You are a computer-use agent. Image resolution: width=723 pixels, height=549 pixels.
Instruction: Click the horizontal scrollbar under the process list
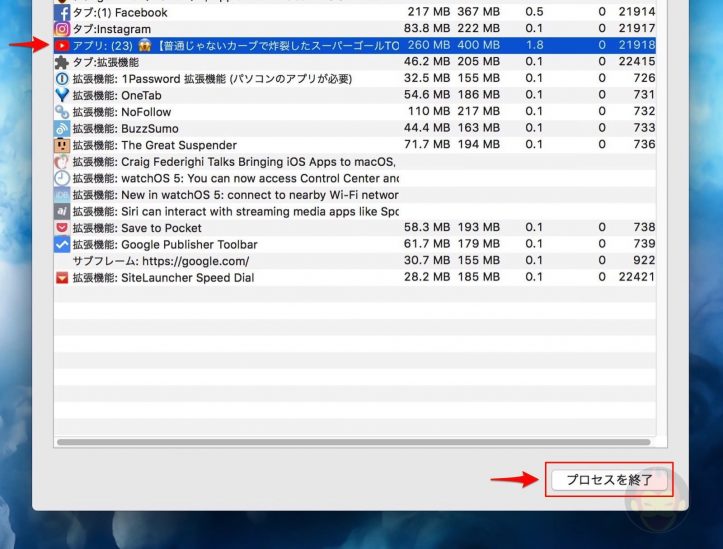click(x=354, y=443)
